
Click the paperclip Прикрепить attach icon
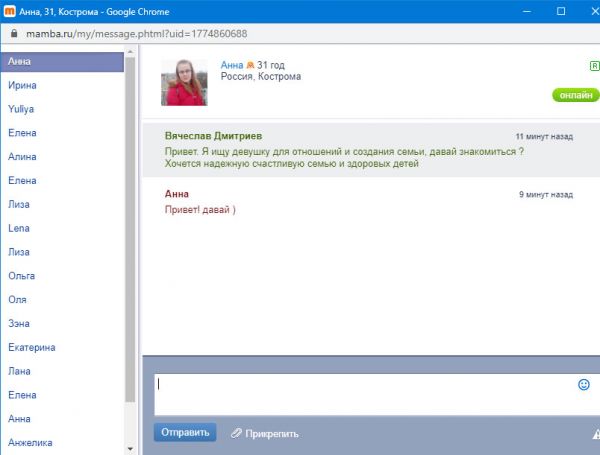[x=237, y=433]
